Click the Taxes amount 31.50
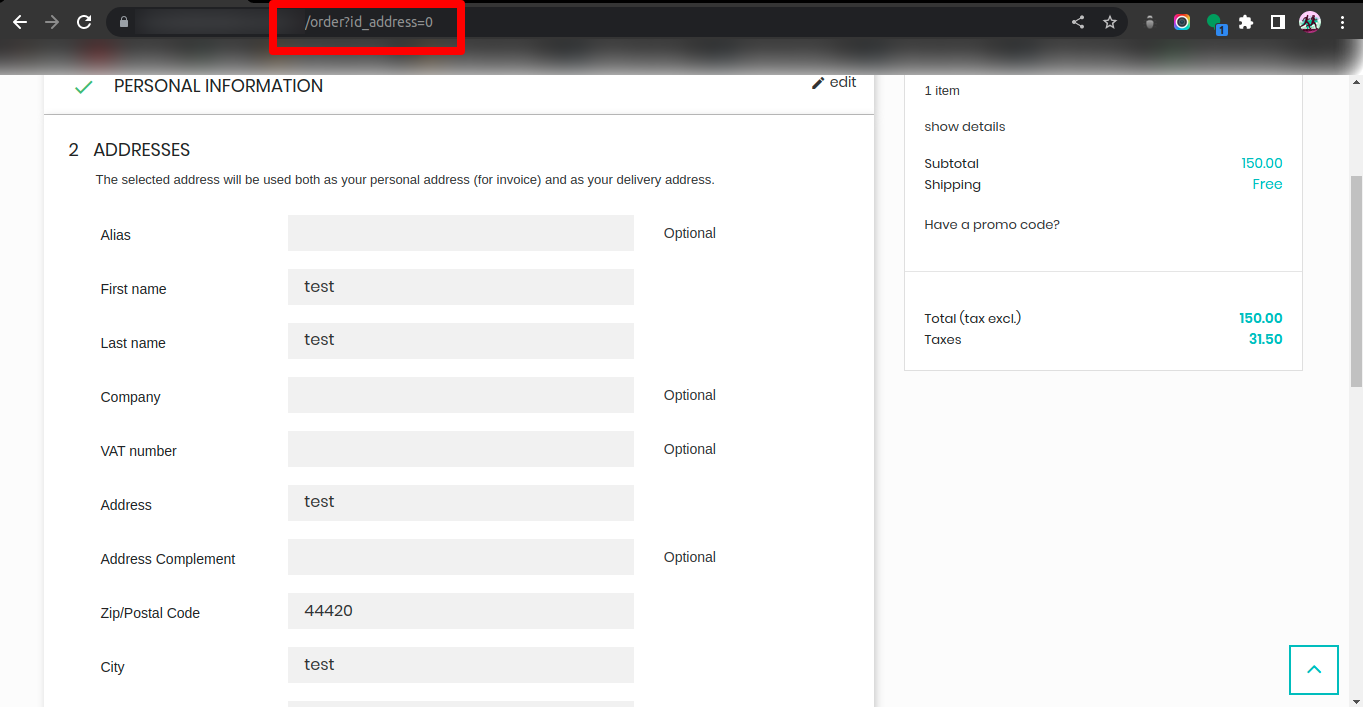 point(1265,339)
